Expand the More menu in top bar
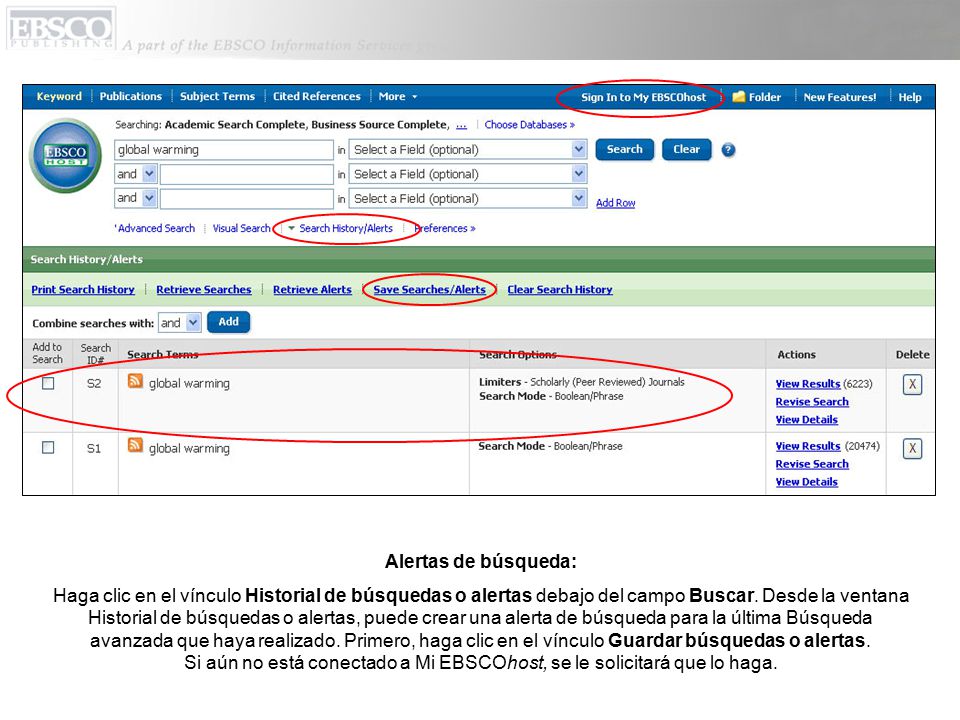Viewport: 960px width, 720px height. (x=398, y=97)
